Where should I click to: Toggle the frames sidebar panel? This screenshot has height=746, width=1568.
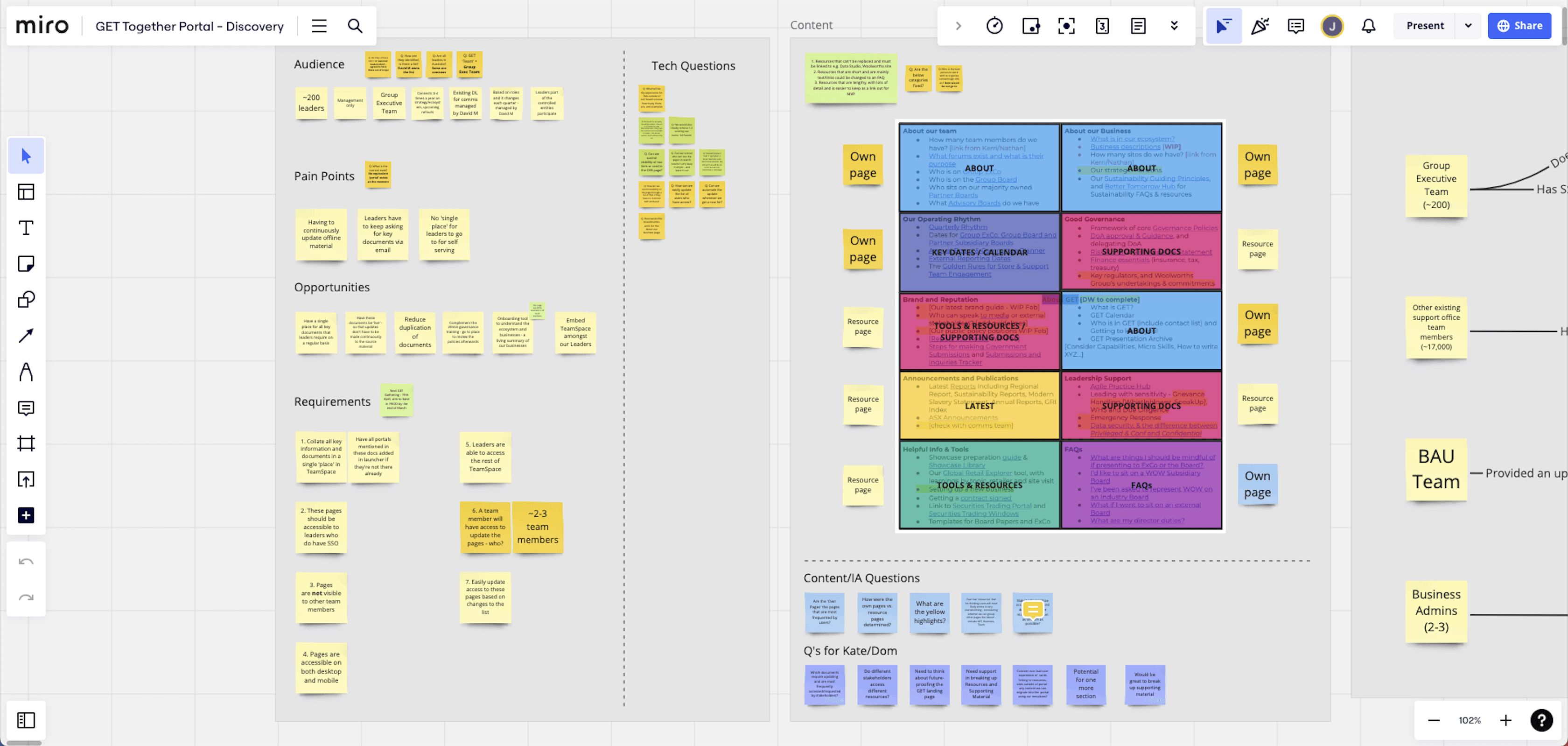(26, 720)
